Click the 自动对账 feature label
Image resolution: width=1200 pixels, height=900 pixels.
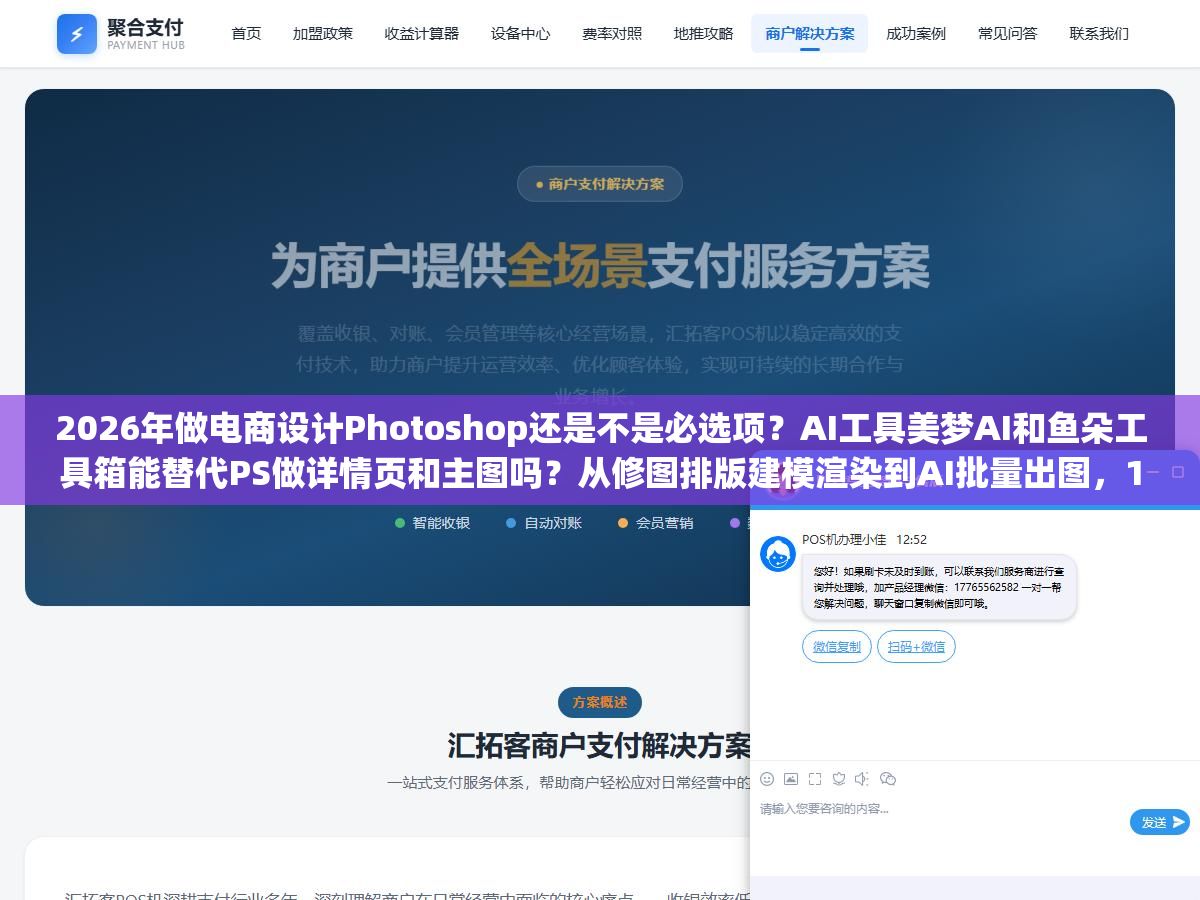pos(553,523)
